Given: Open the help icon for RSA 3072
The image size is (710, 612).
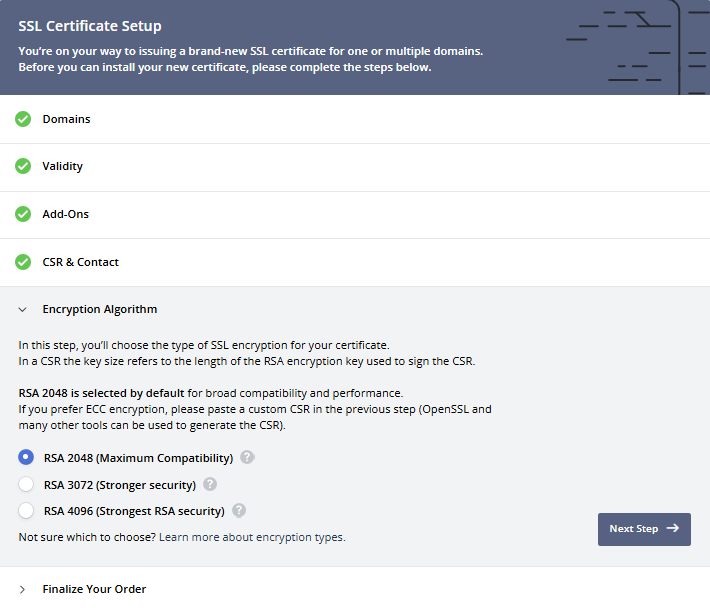Looking at the screenshot, I should click(x=210, y=484).
